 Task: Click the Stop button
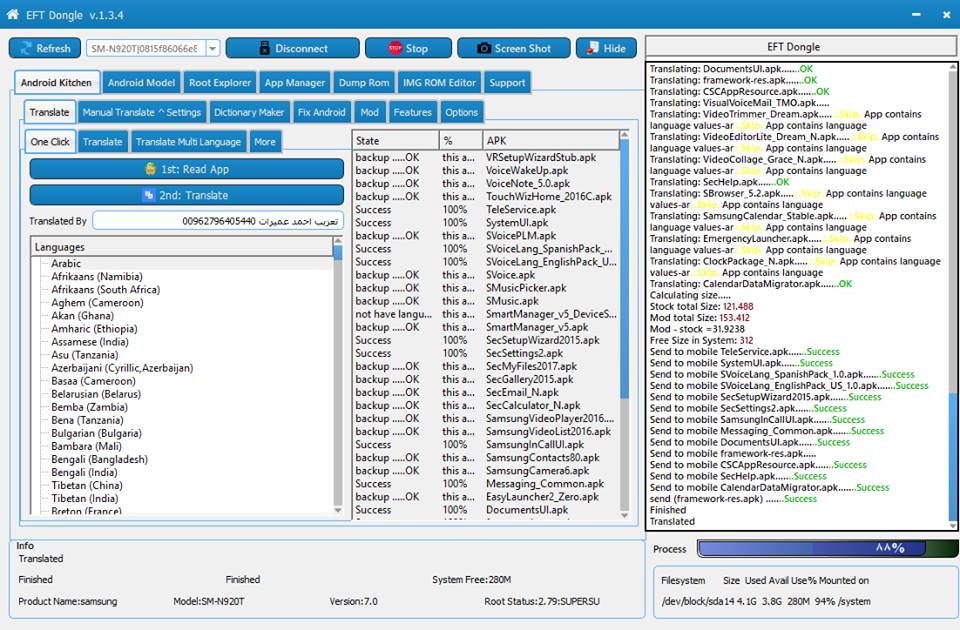408,48
